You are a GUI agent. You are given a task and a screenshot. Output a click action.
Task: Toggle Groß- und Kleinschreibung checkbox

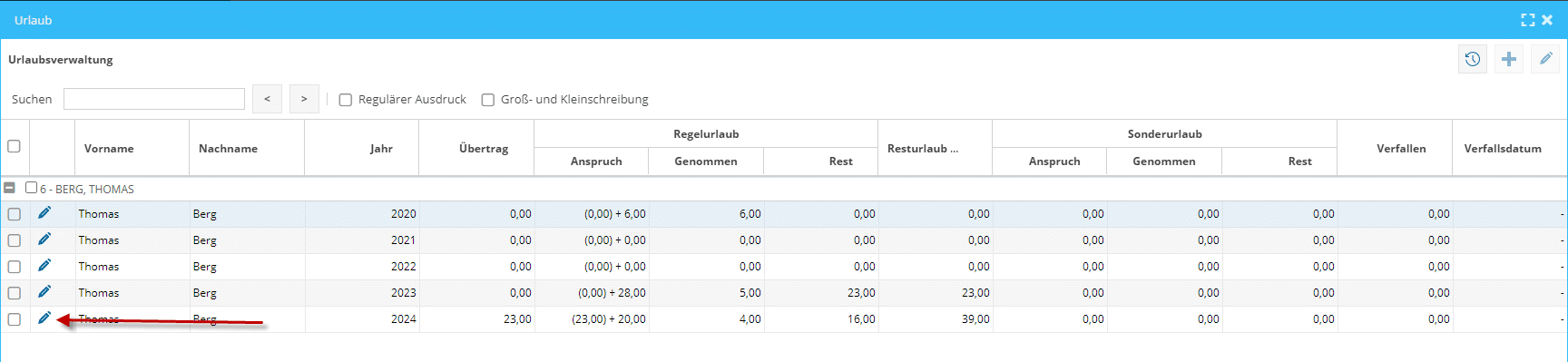pyautogui.click(x=487, y=100)
